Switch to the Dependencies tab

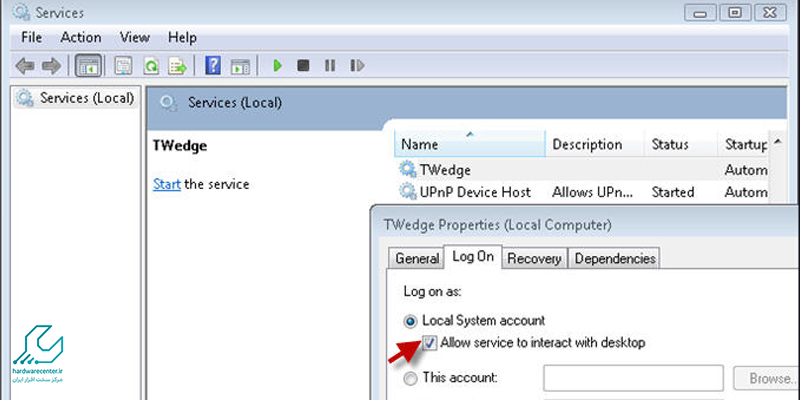[615, 258]
